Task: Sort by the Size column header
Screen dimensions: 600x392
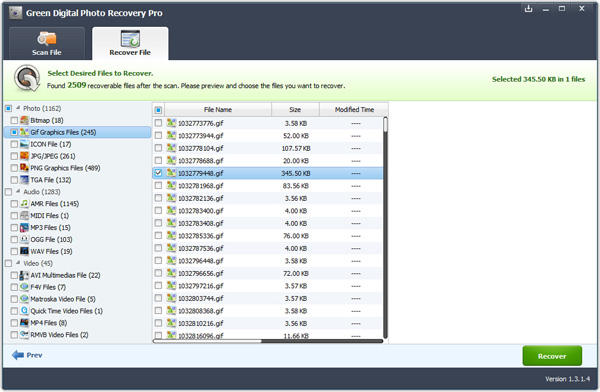Action: pos(295,109)
